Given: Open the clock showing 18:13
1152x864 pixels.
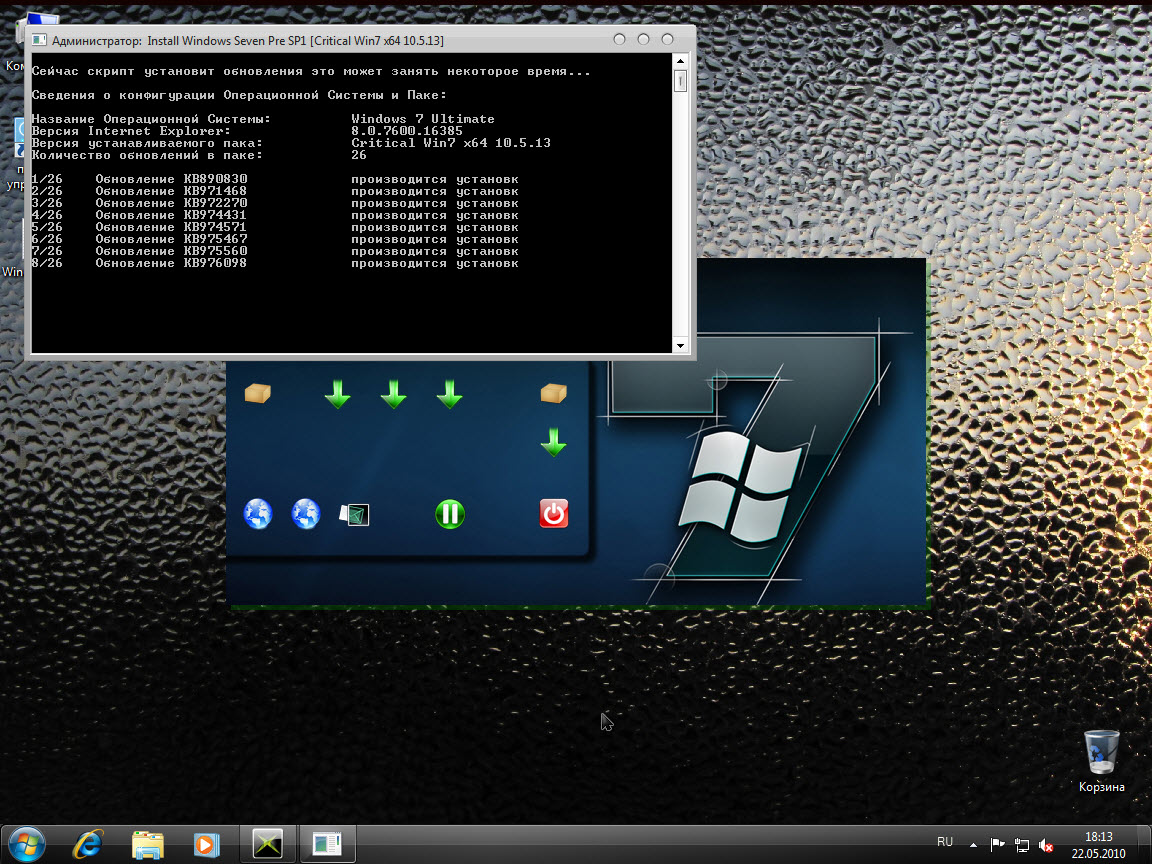Looking at the screenshot, I should coord(1099,844).
